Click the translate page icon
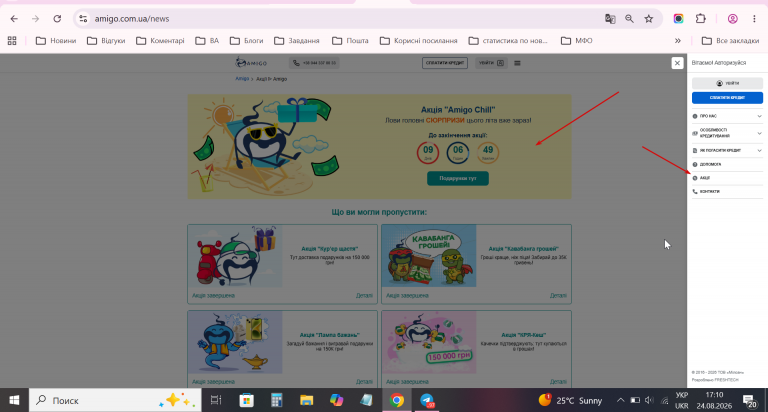The height and width of the screenshot is (412, 768). [x=610, y=19]
